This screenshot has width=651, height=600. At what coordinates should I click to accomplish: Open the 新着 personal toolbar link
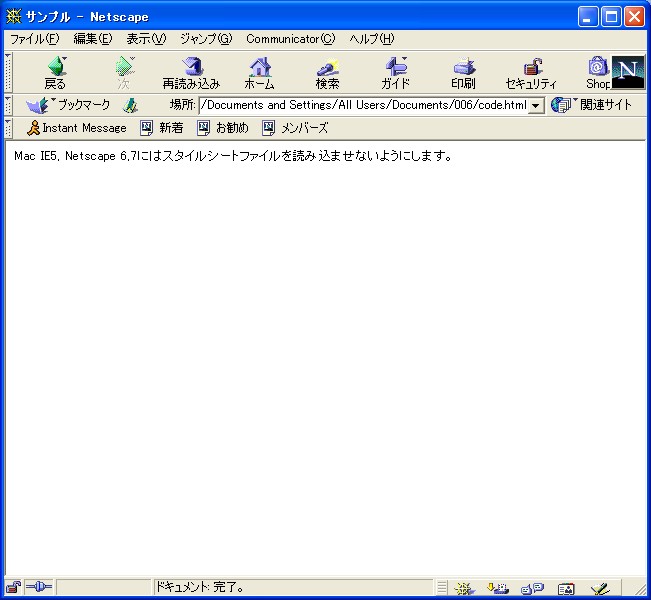(x=162, y=128)
